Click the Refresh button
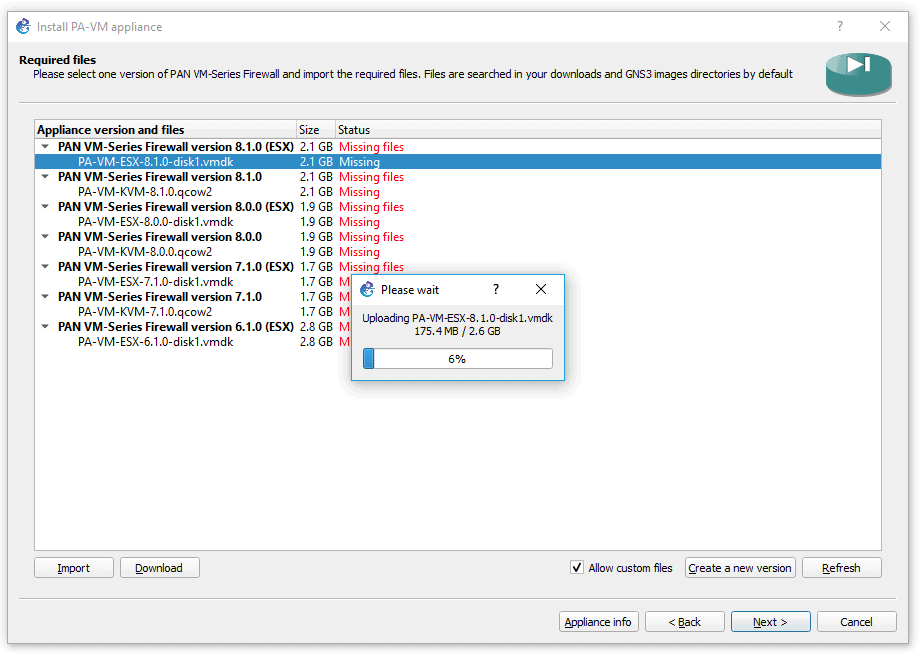Screen dimensions: 921x659 coord(842,567)
